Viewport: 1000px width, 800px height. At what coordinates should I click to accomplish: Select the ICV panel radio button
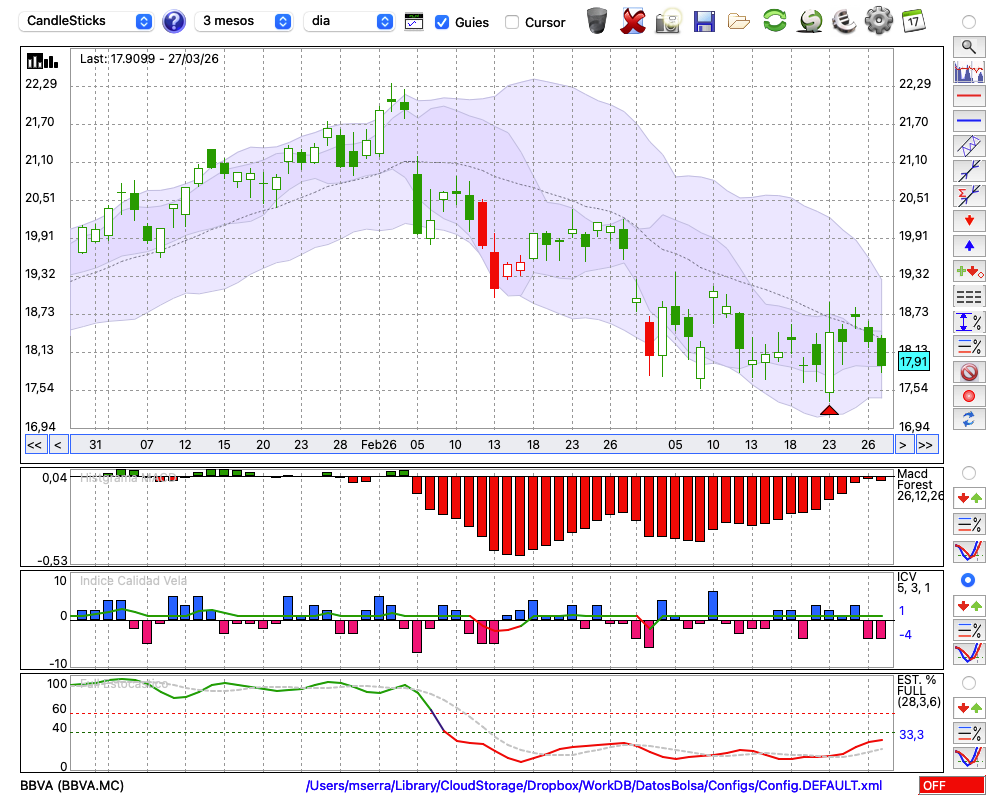coord(969,580)
